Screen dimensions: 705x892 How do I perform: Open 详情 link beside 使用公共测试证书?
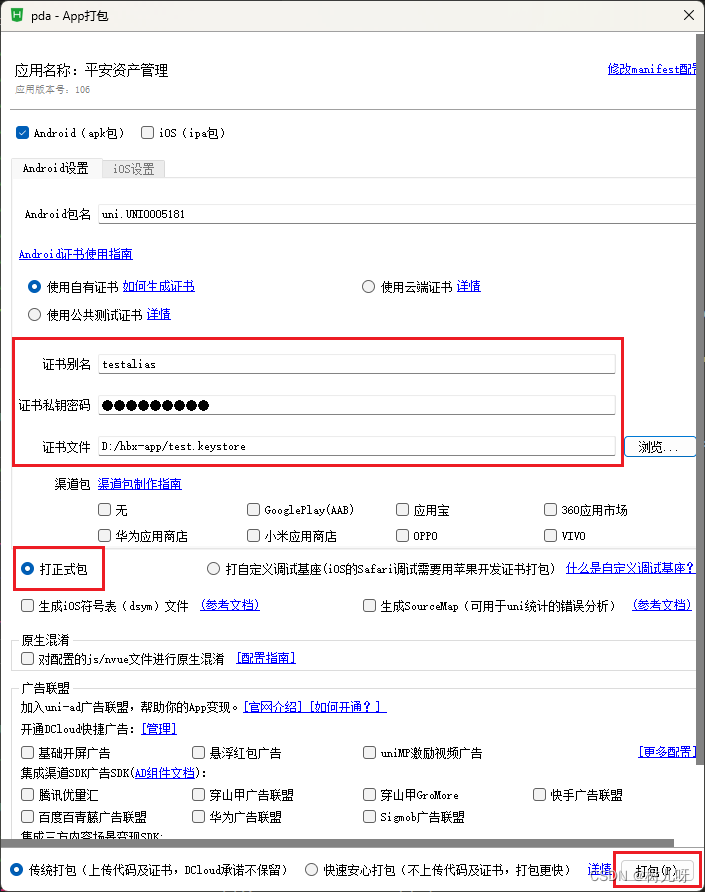(159, 314)
